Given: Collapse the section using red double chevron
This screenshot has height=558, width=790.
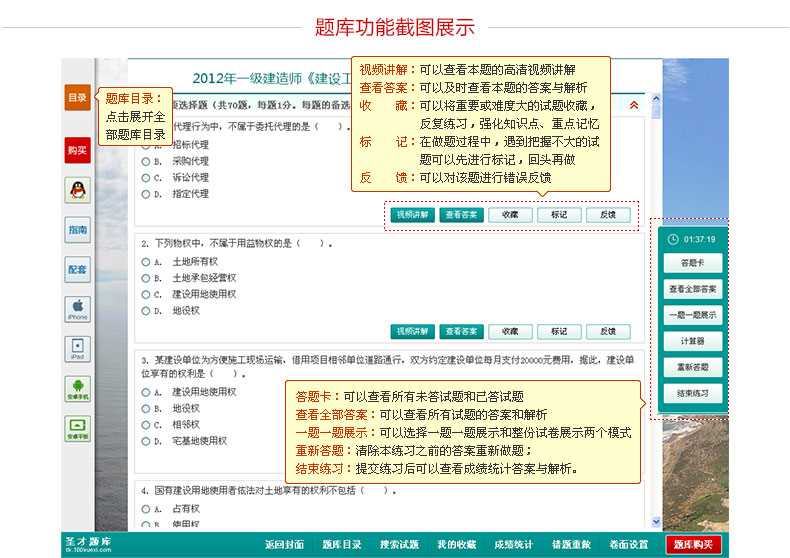Looking at the screenshot, I should 633,104.
